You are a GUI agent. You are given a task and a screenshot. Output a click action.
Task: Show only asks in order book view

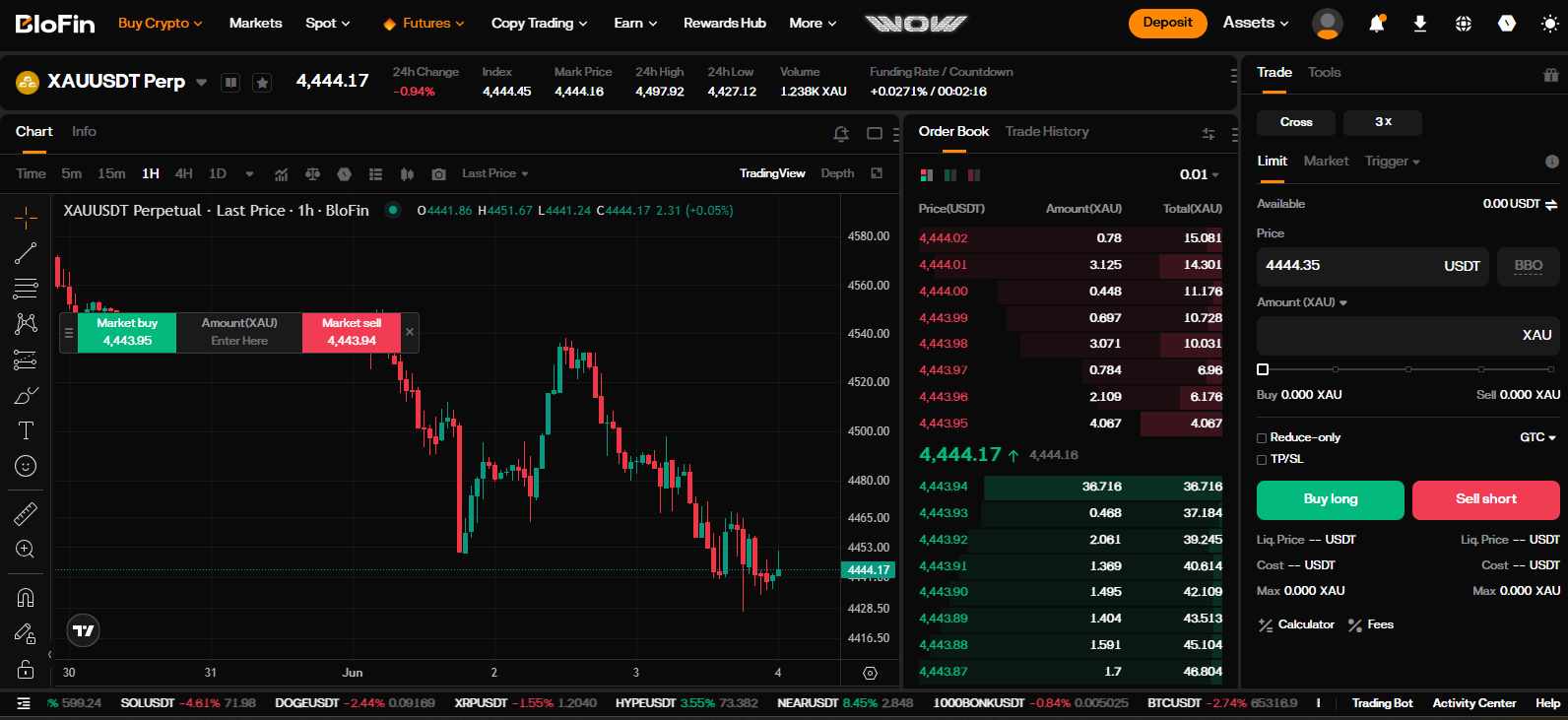pyautogui.click(x=973, y=175)
